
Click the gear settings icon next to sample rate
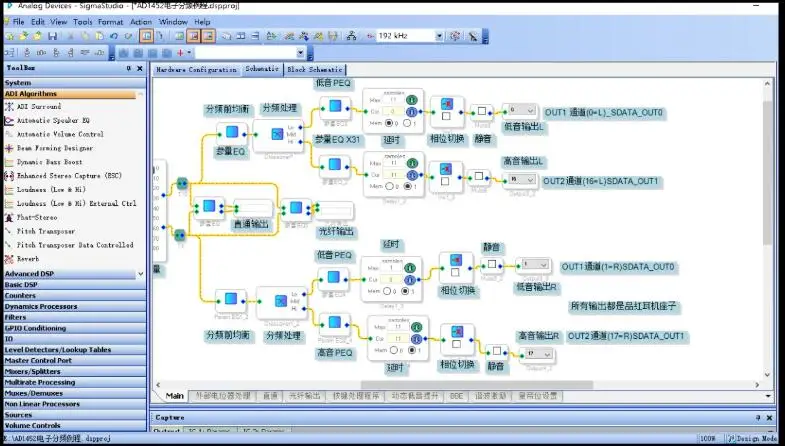455,36
